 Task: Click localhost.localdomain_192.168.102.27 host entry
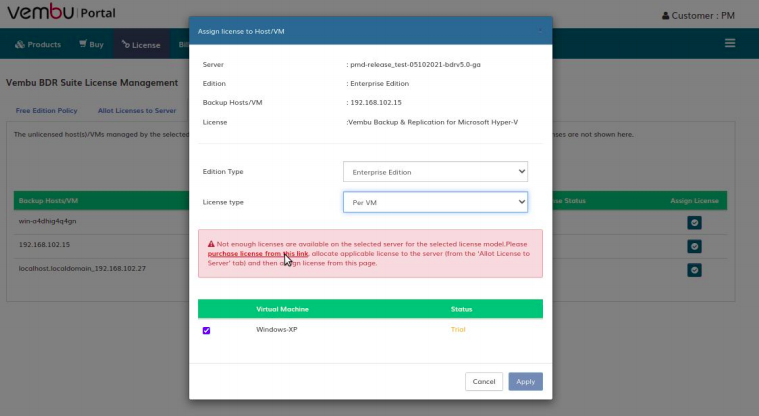(82, 268)
